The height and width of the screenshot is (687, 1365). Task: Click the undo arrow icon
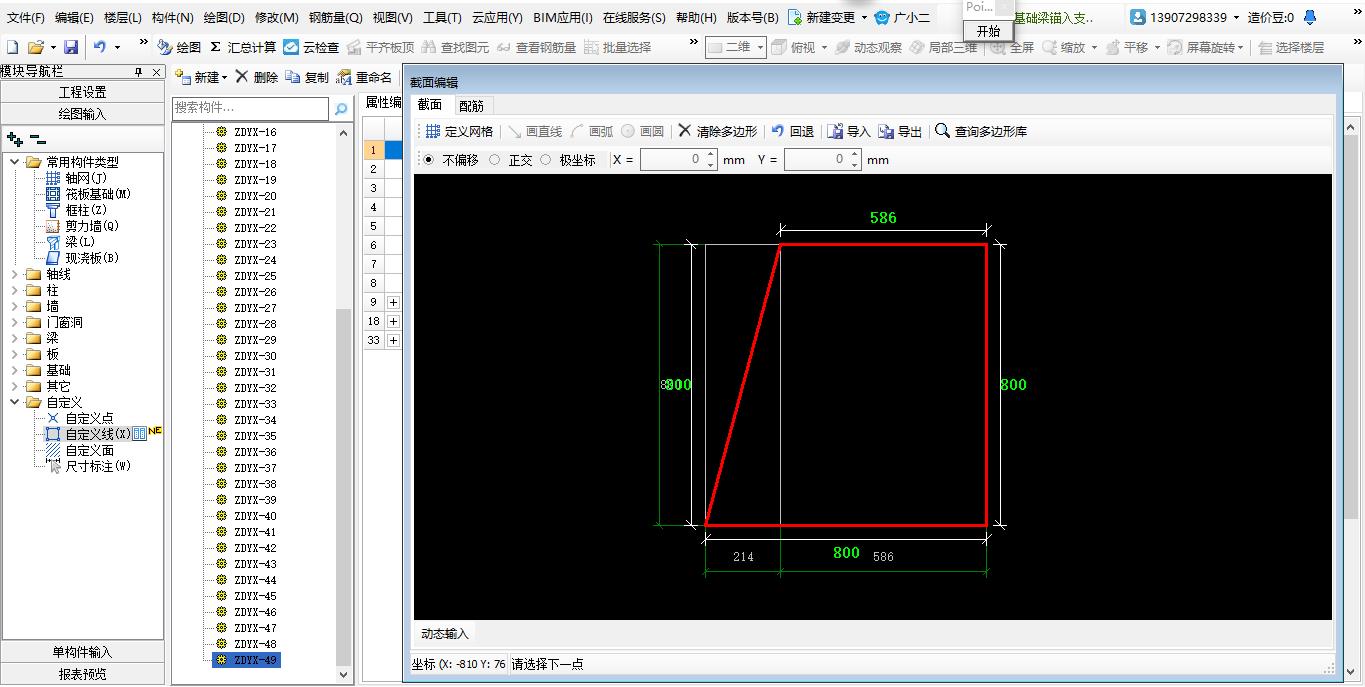(100, 47)
